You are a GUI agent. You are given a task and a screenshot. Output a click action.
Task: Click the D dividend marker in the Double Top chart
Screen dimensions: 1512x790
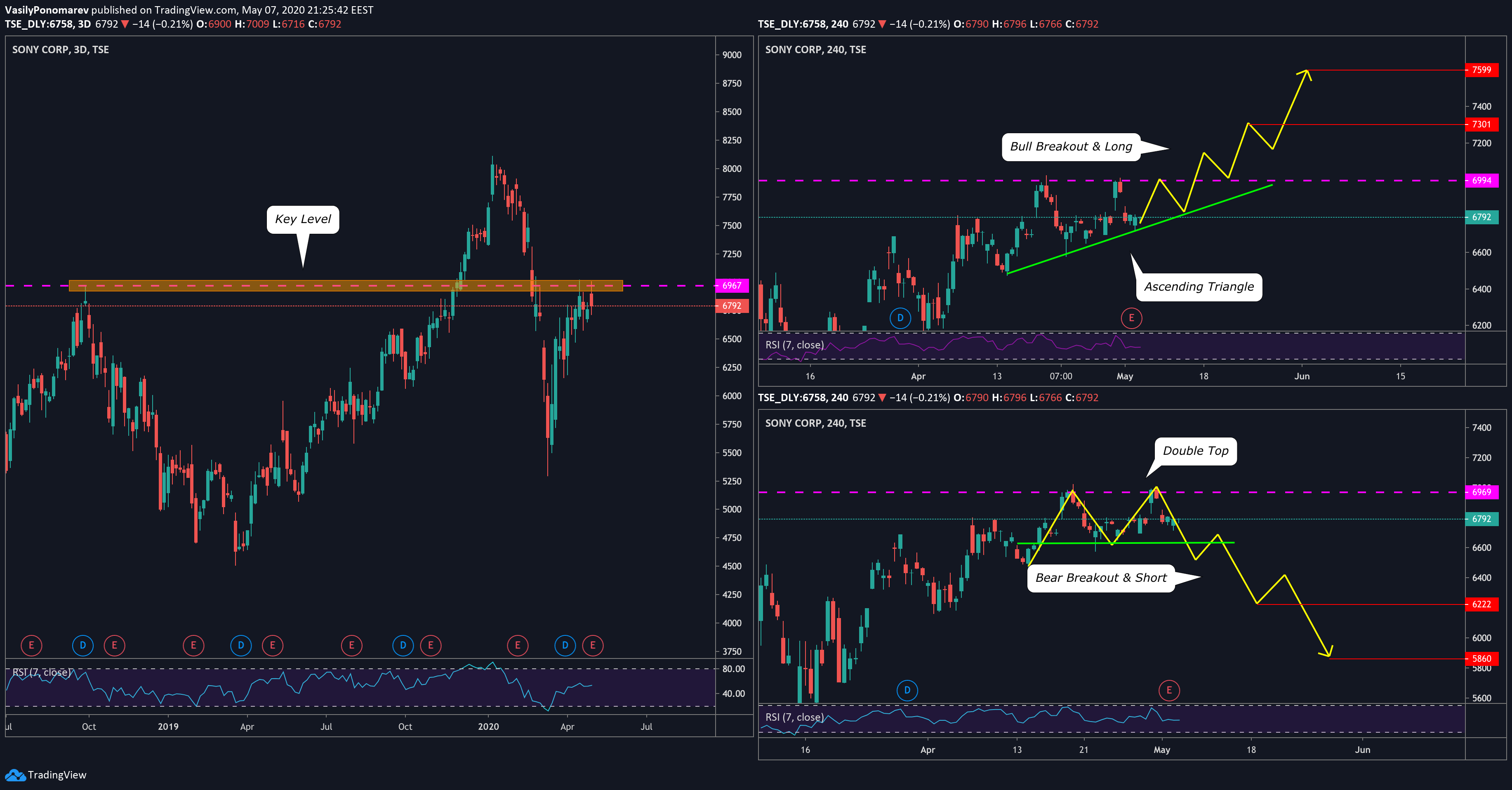click(x=907, y=690)
